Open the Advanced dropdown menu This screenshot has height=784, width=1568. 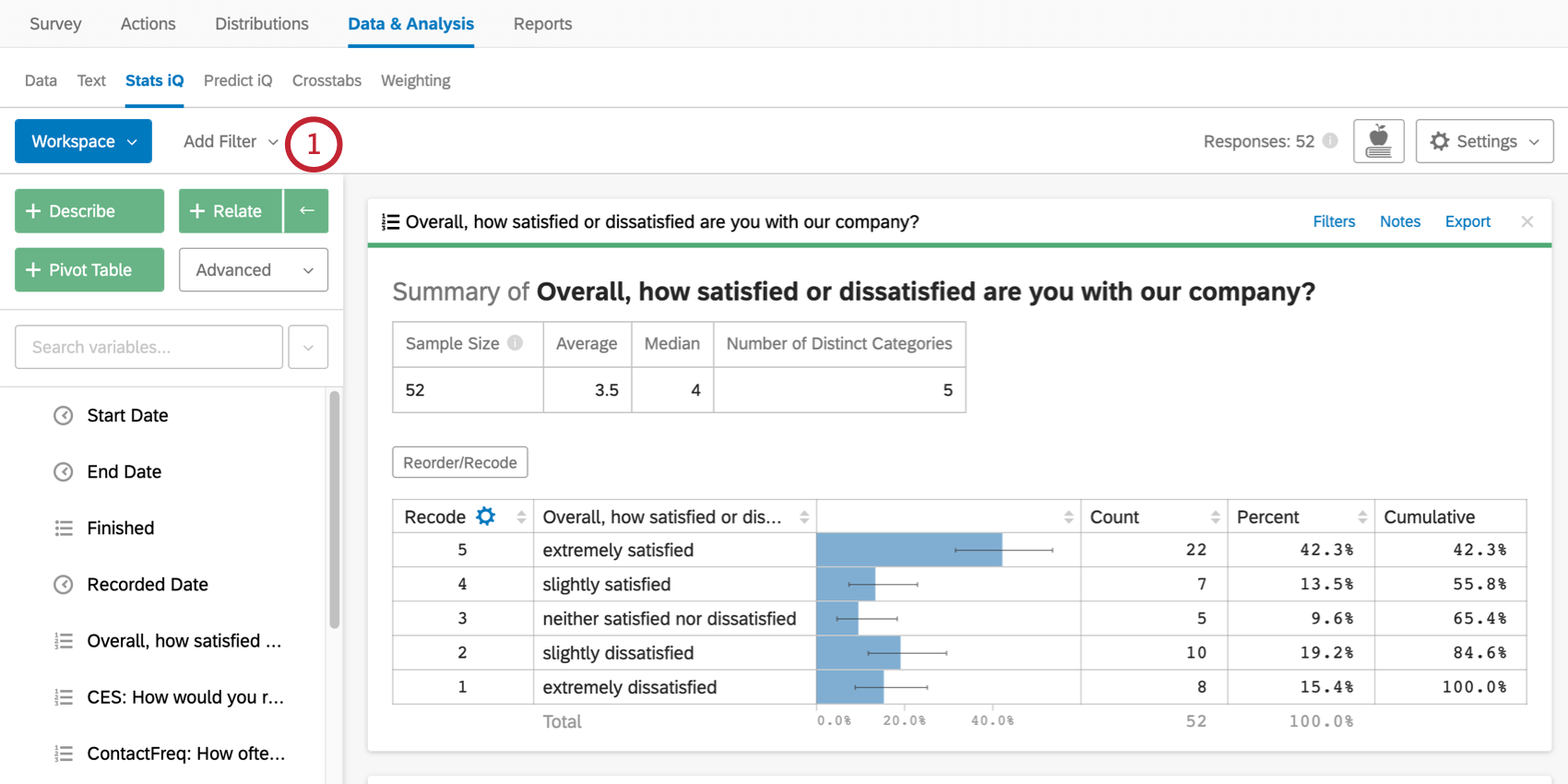[254, 270]
